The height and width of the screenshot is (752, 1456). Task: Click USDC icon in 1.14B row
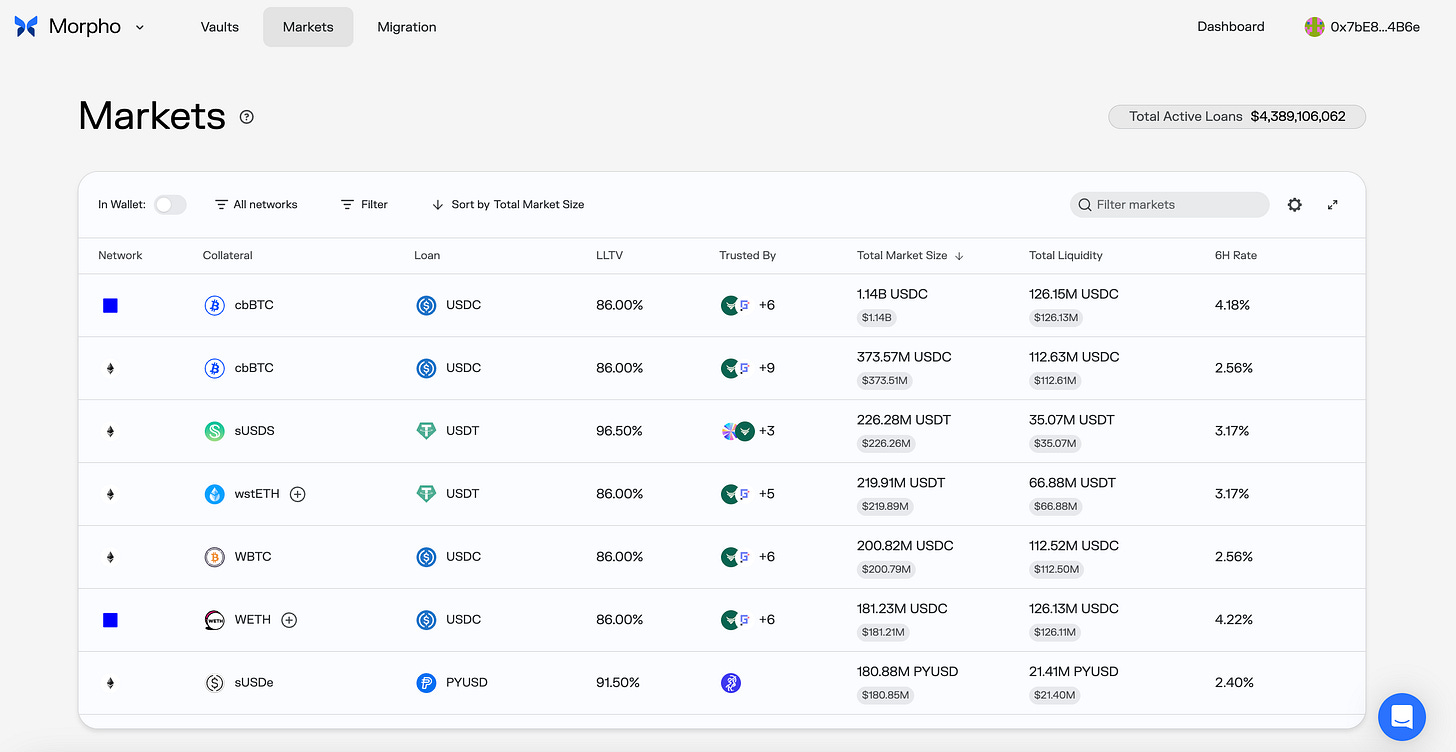pyautogui.click(x=426, y=305)
